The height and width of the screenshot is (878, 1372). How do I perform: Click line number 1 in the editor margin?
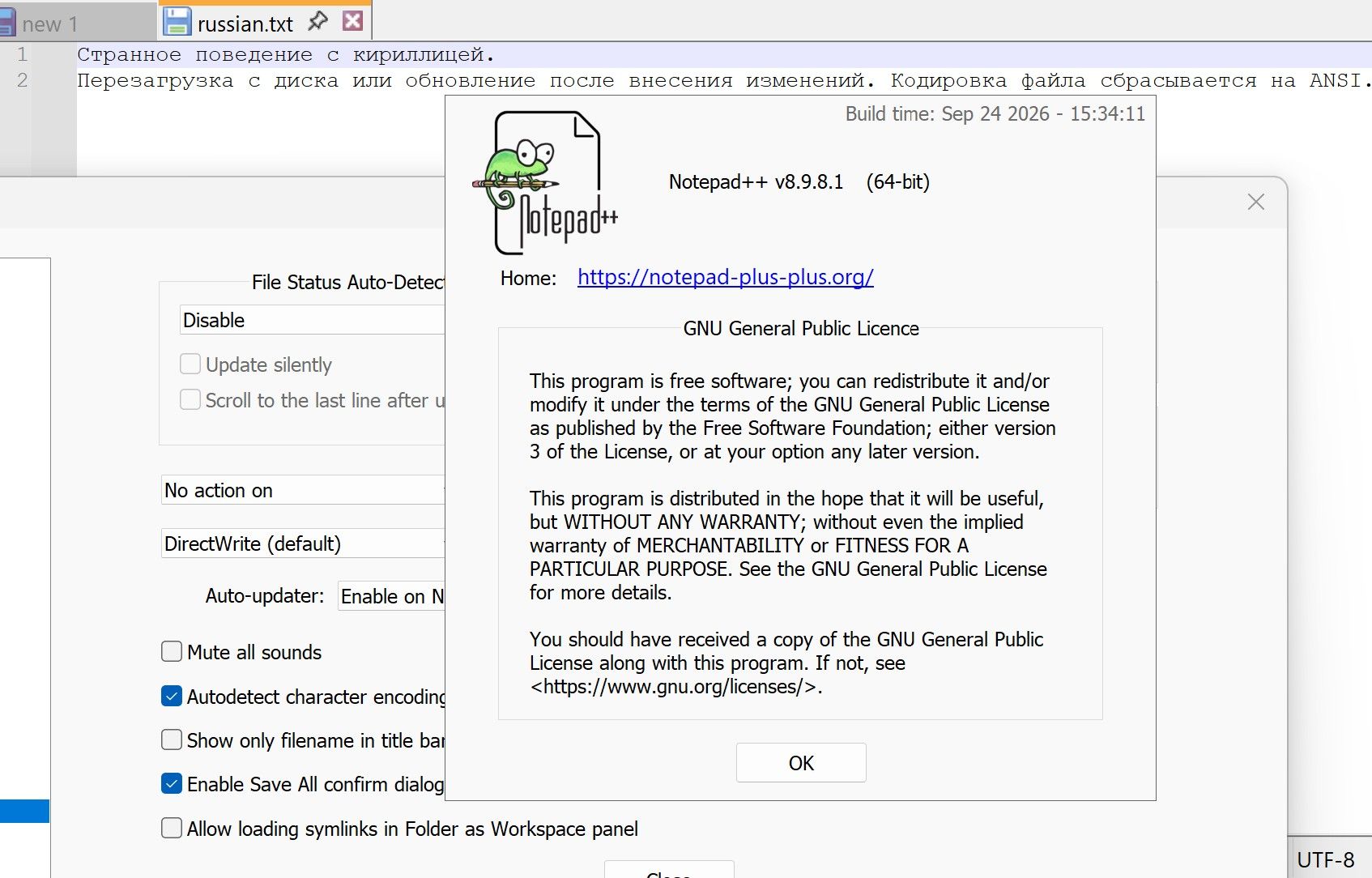pyautogui.click(x=23, y=55)
